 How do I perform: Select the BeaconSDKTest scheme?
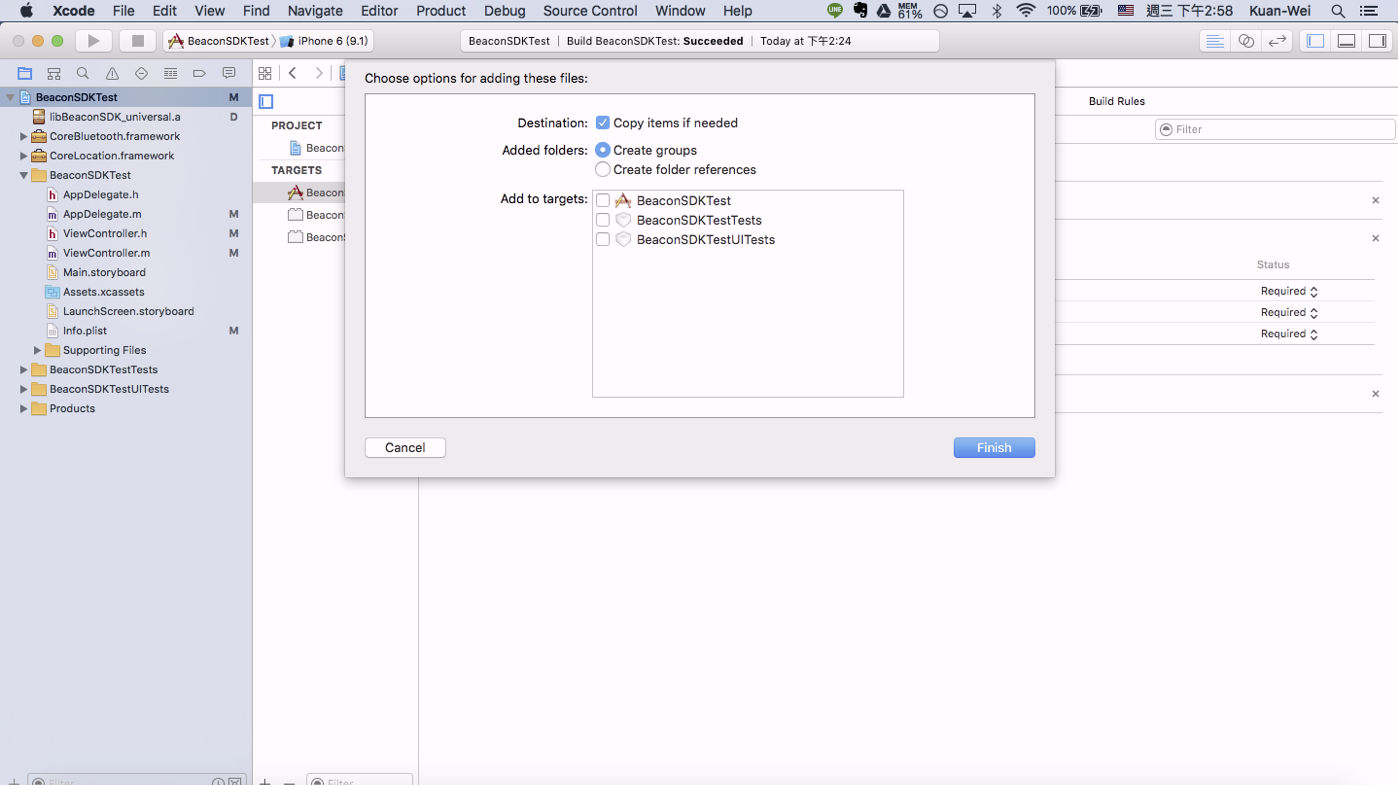(x=220, y=41)
